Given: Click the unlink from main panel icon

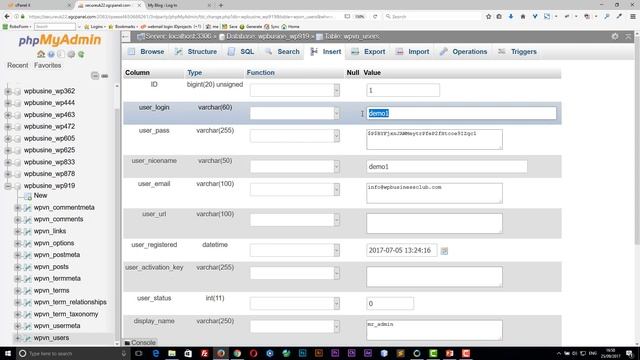Looking at the screenshot, I should point(105,76).
